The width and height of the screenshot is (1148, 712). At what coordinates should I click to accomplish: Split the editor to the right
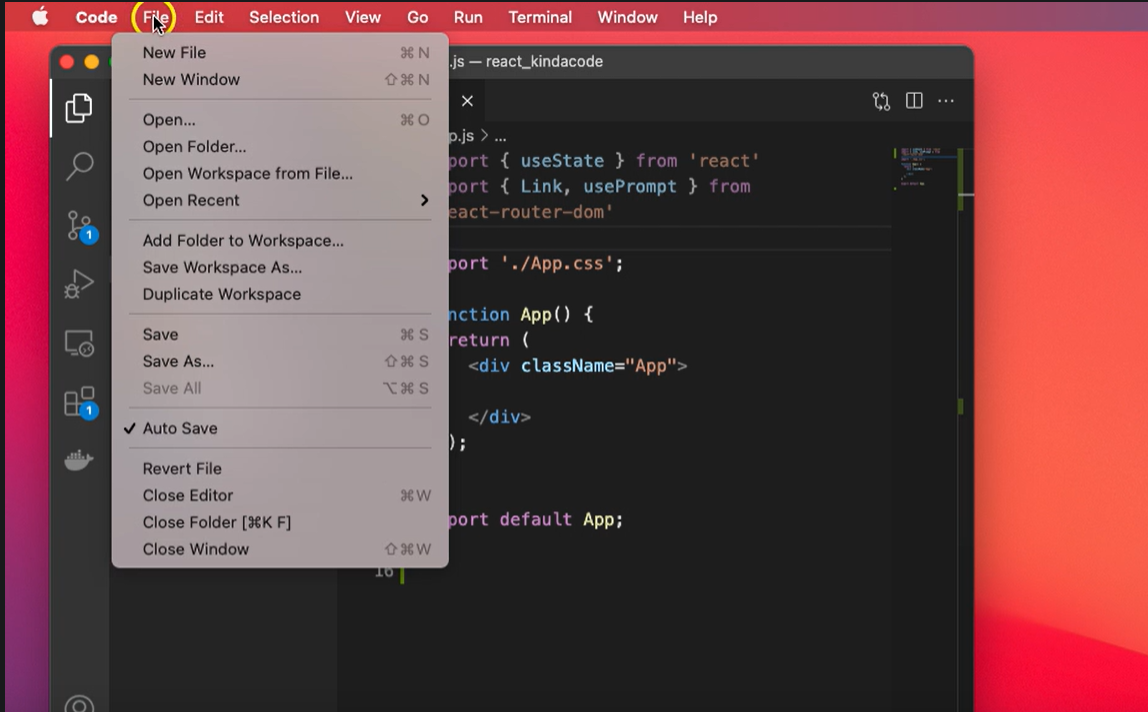tap(914, 100)
